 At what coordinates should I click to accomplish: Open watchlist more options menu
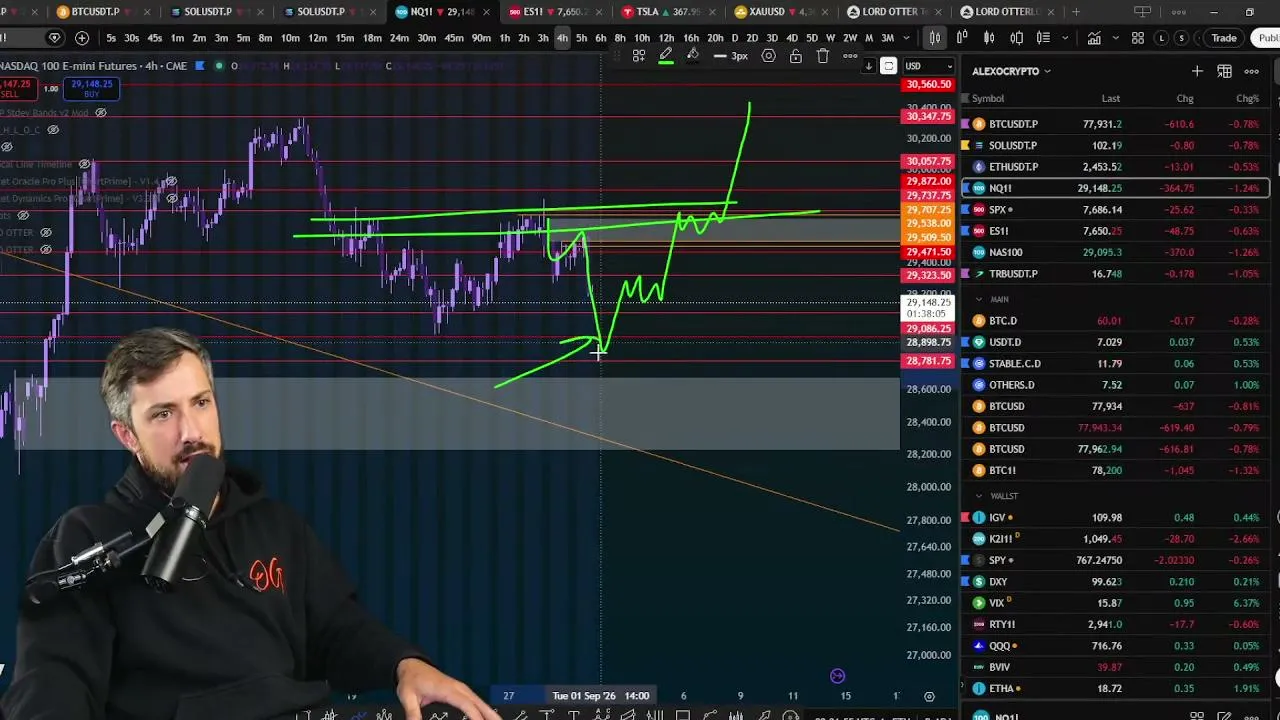(x=1251, y=71)
